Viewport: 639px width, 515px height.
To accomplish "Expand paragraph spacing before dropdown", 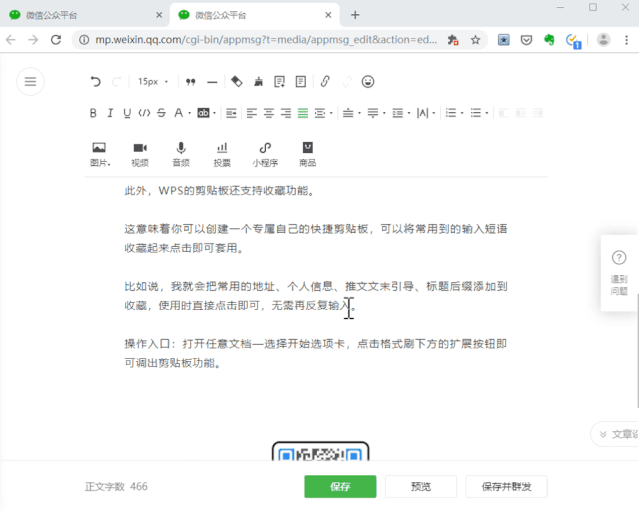I will coord(359,113).
